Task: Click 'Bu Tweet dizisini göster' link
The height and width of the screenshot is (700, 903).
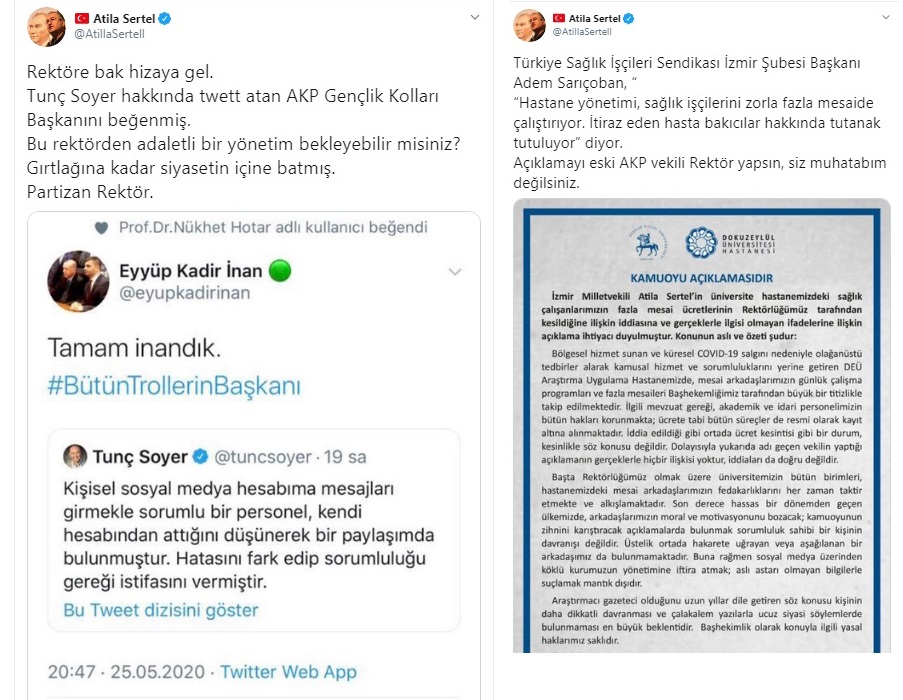Action: pos(161,610)
